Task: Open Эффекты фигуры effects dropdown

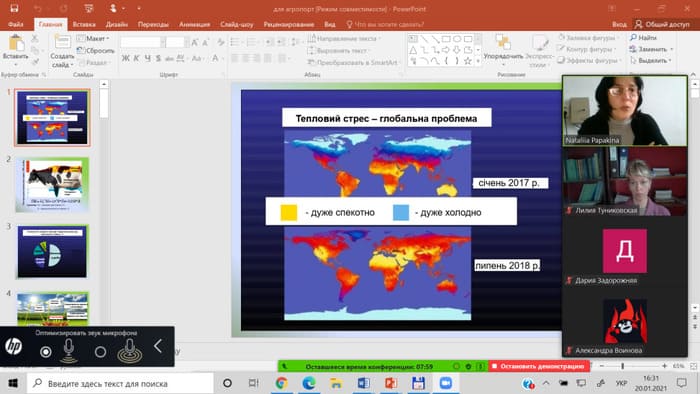Action: click(x=589, y=60)
